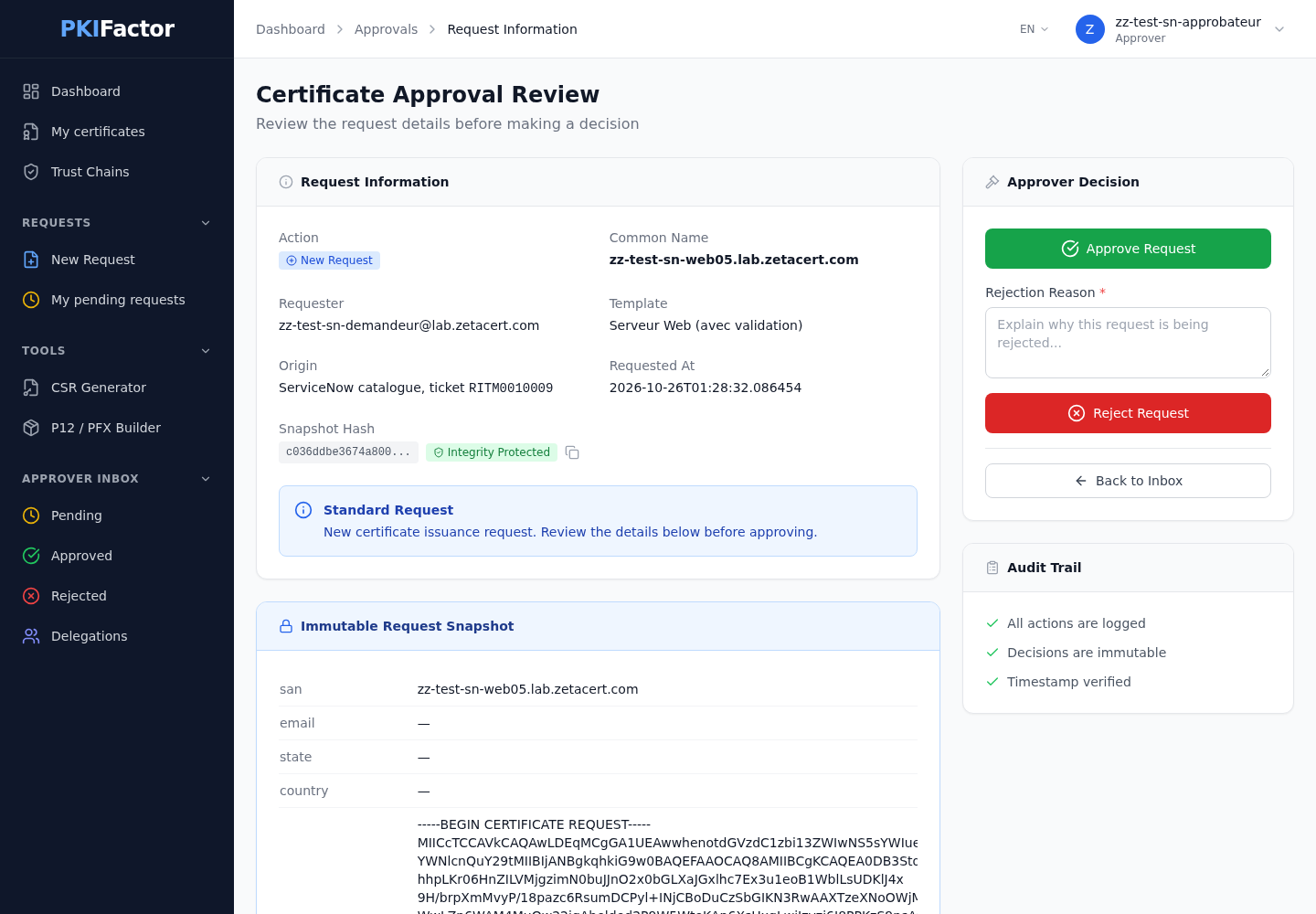Click 'Decisions are immutable' audit item
The width and height of the screenshot is (1316, 914).
point(1087,653)
